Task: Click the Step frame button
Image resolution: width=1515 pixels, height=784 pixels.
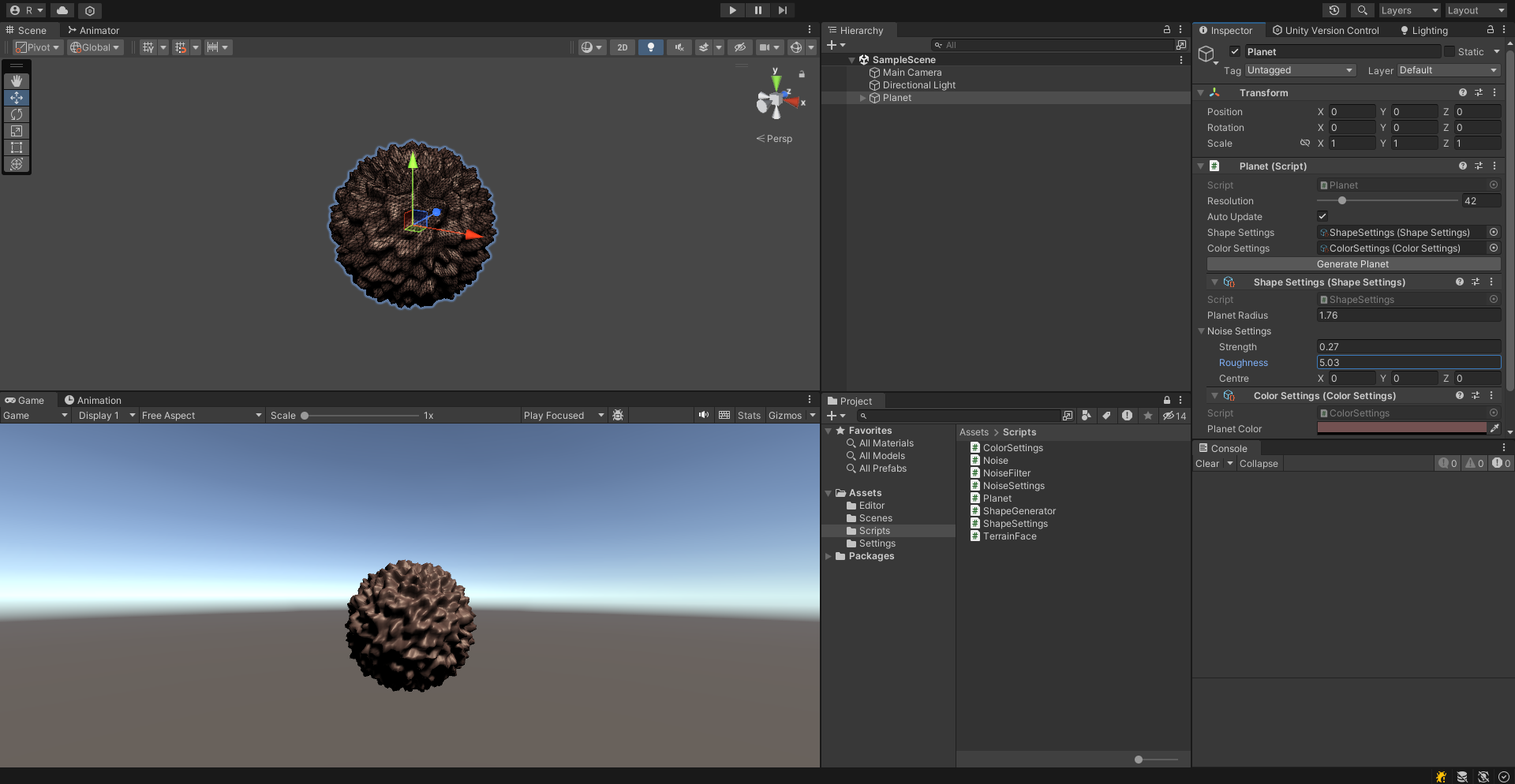Action: pyautogui.click(x=782, y=10)
